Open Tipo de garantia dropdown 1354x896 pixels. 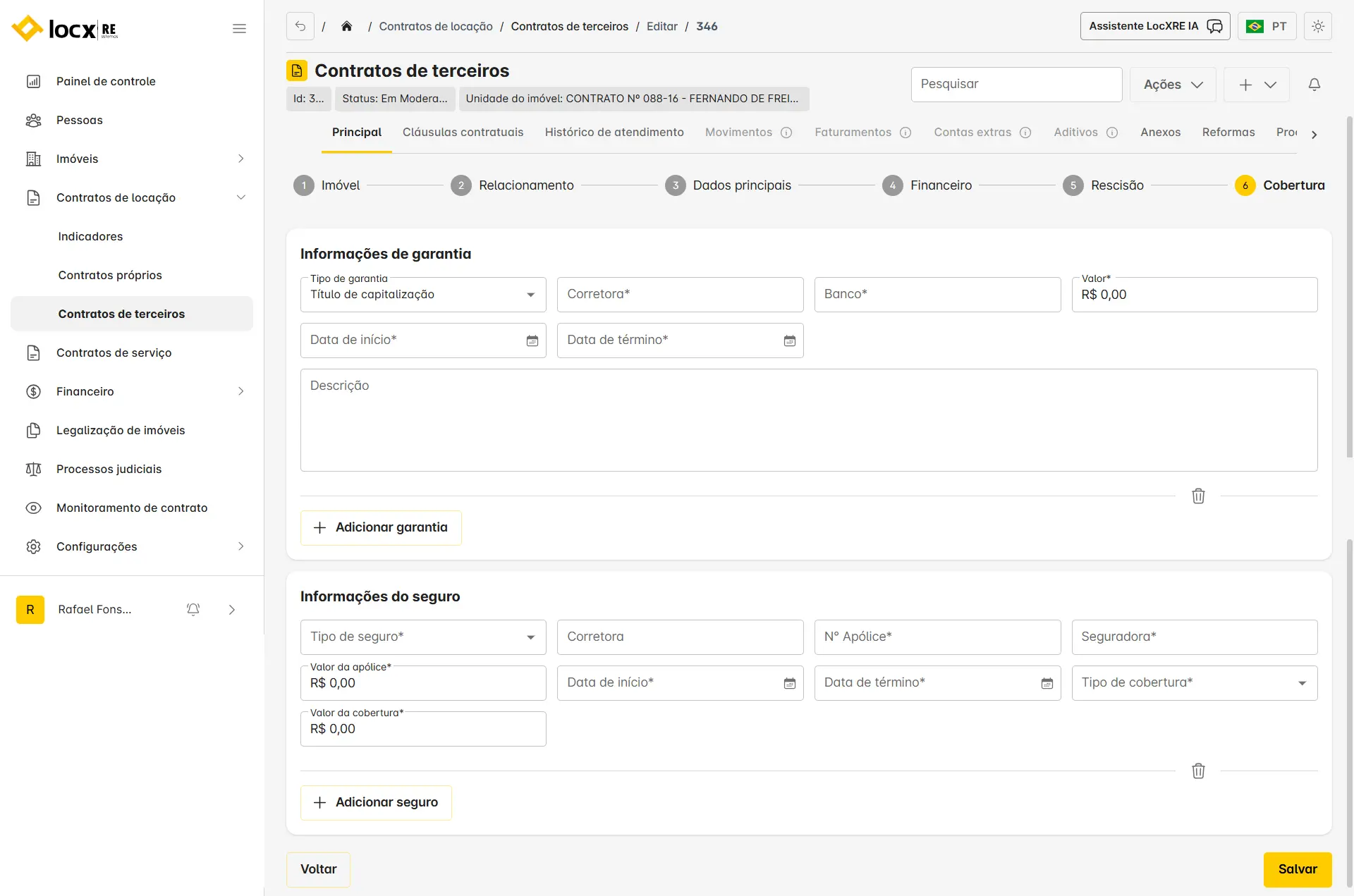(x=423, y=295)
